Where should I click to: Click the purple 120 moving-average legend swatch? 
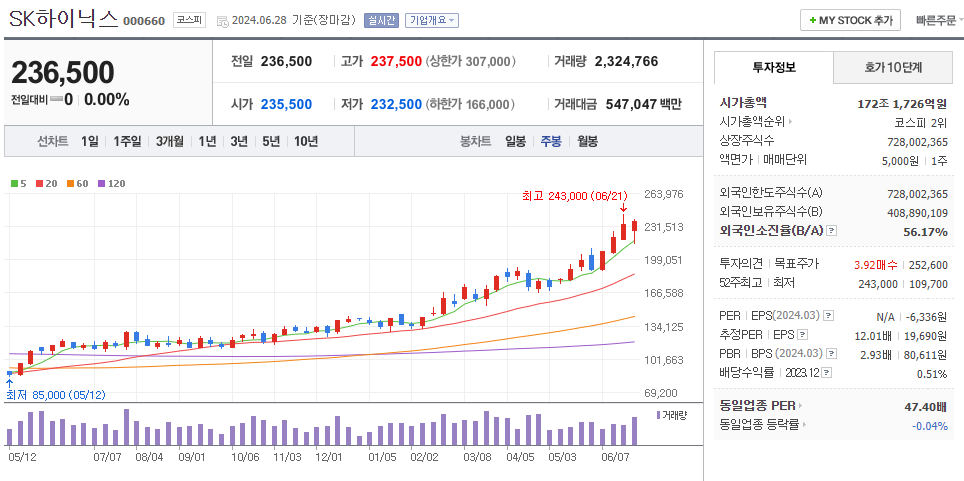(101, 183)
